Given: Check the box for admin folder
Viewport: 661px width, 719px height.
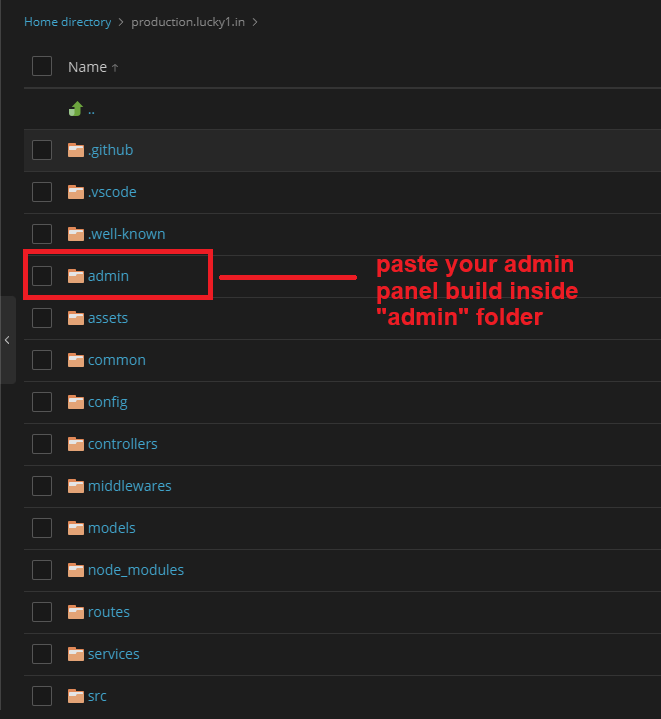Looking at the screenshot, I should tap(42, 276).
